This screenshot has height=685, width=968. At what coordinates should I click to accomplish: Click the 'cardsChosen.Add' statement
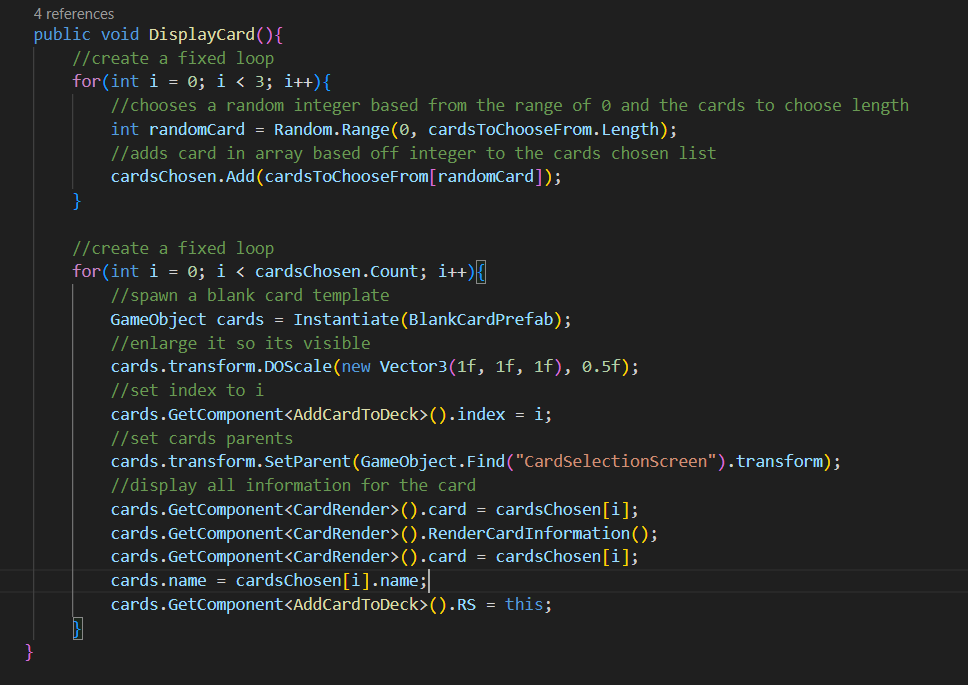point(336,177)
